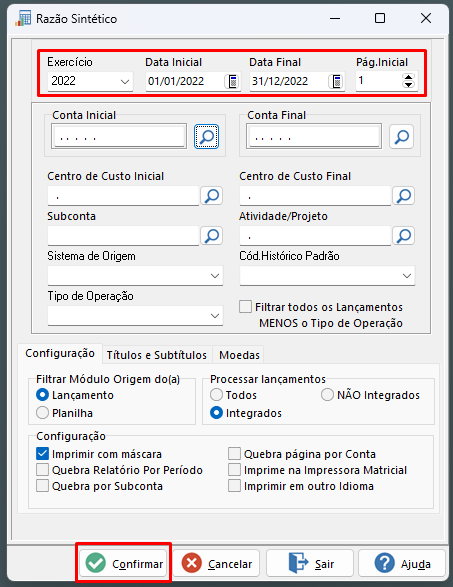
Task: Focus Centro de Custo Final field
Action: [x=315, y=195]
